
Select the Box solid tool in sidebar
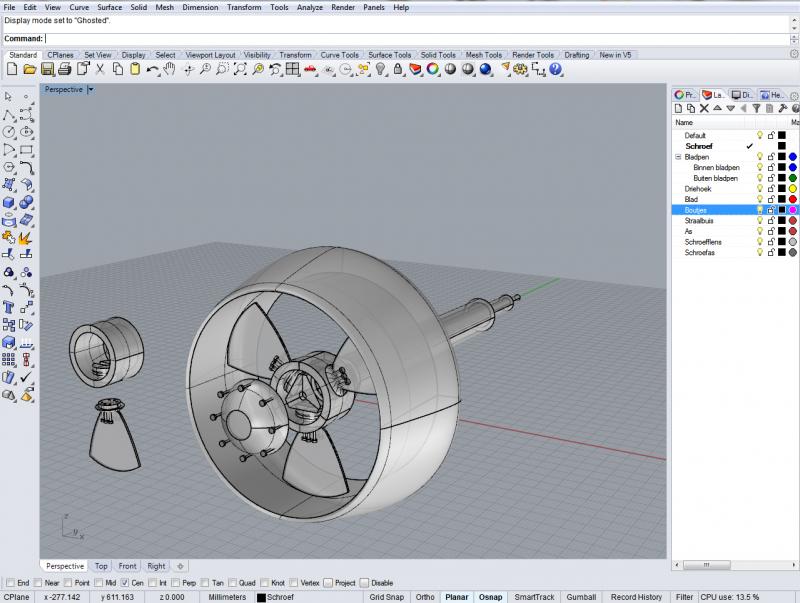[9, 203]
